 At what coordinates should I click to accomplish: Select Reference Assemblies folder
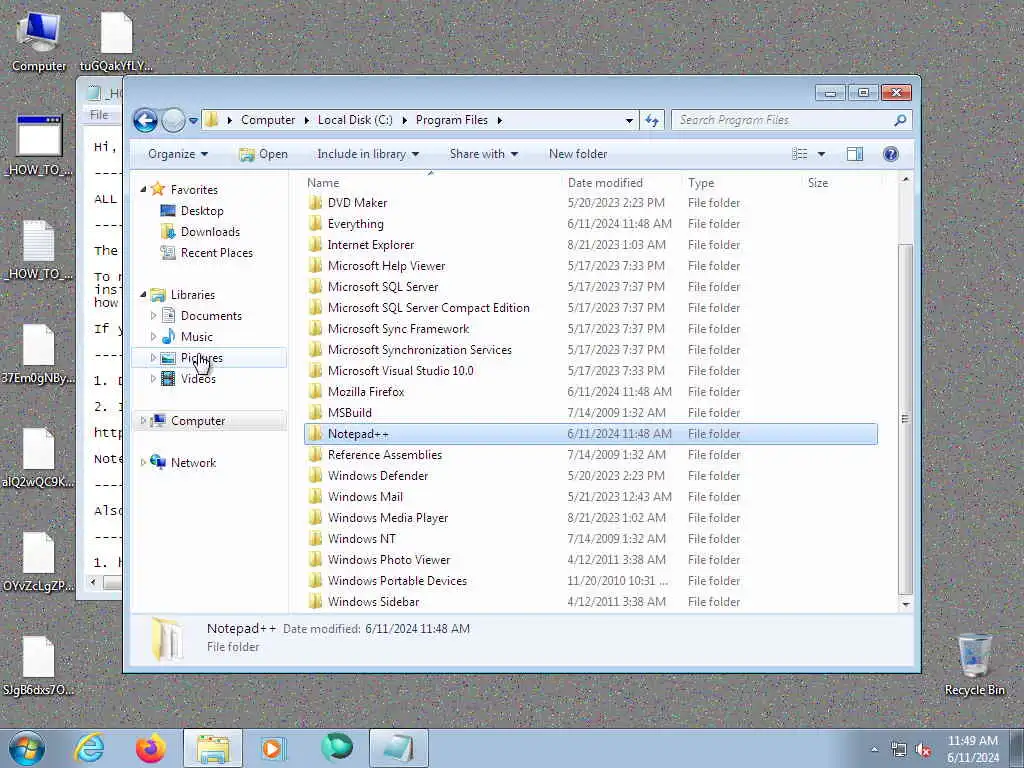click(385, 455)
